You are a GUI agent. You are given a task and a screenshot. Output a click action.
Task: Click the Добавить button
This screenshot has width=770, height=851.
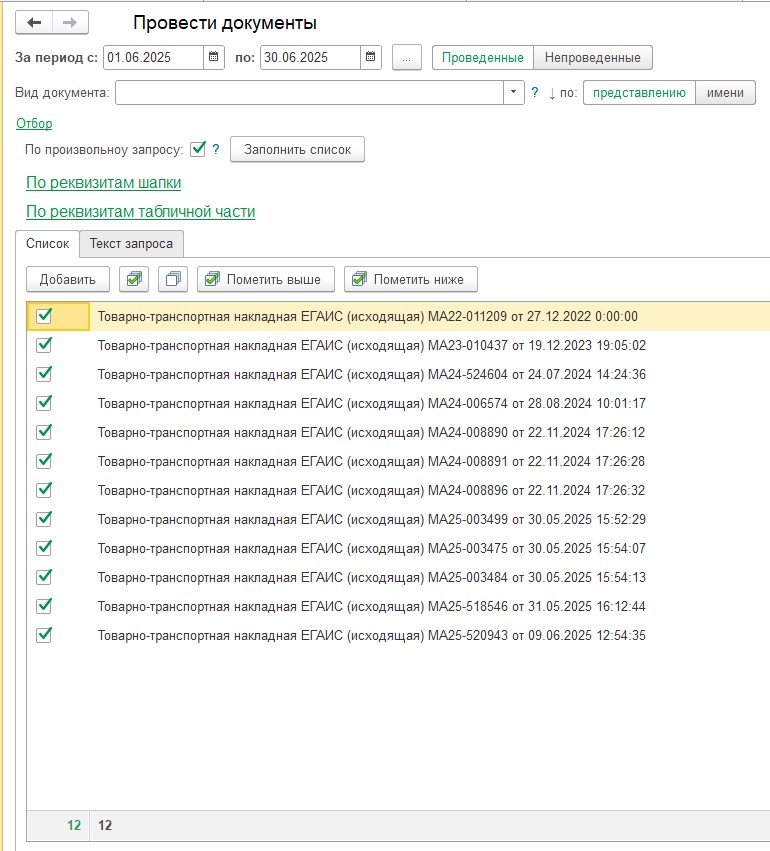(x=68, y=280)
